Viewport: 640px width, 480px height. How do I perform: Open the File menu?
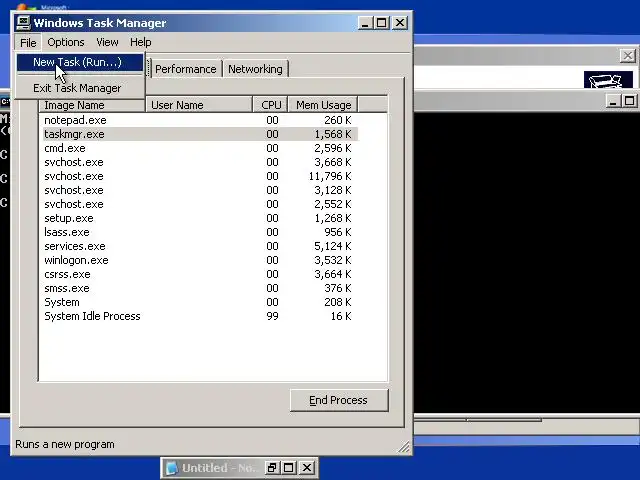point(28,42)
